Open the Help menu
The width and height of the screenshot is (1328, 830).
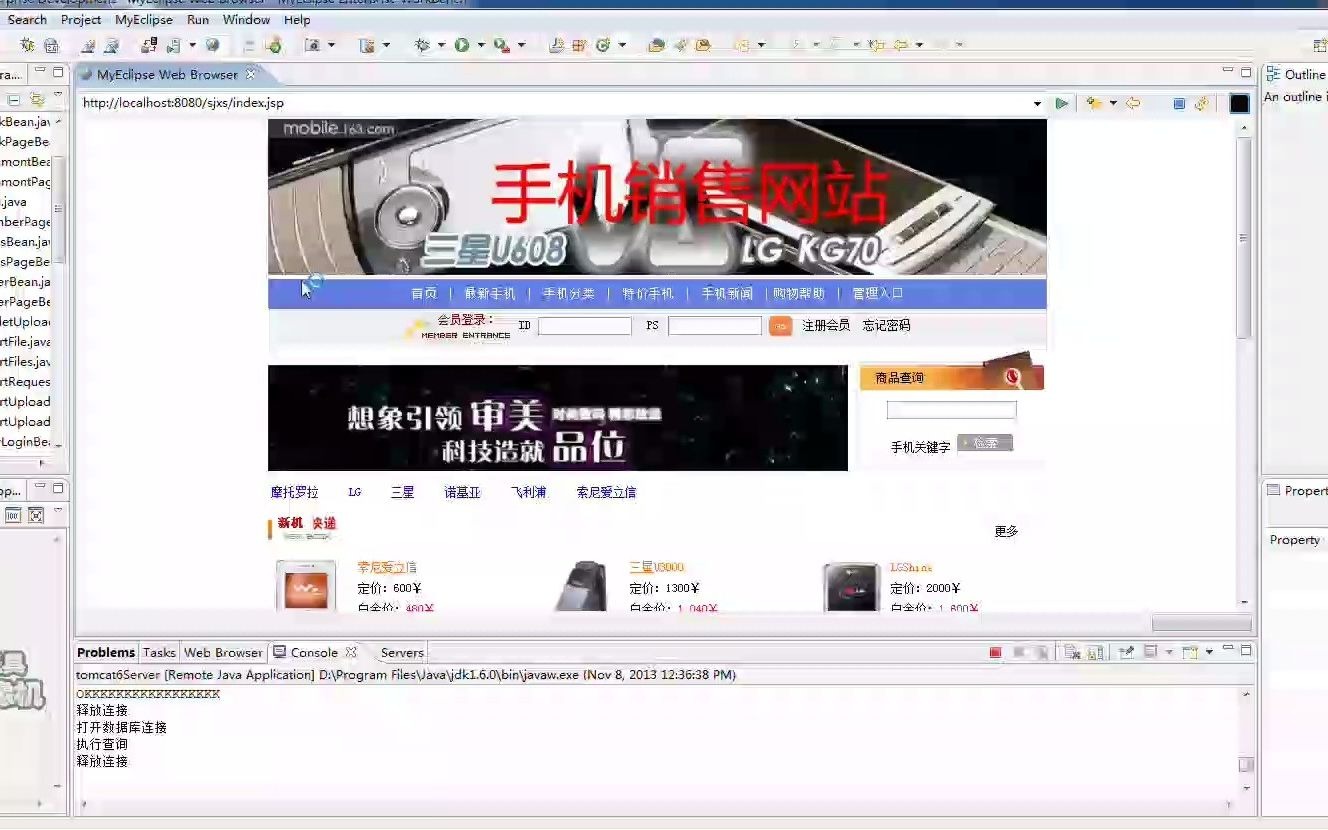pos(297,19)
